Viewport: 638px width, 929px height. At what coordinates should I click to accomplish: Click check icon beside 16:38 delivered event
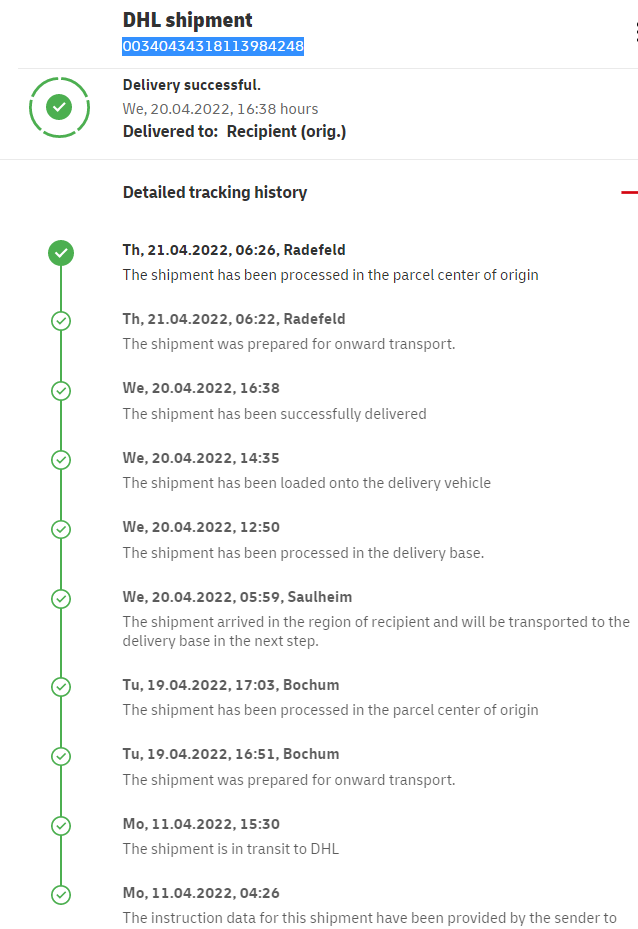(x=61, y=390)
